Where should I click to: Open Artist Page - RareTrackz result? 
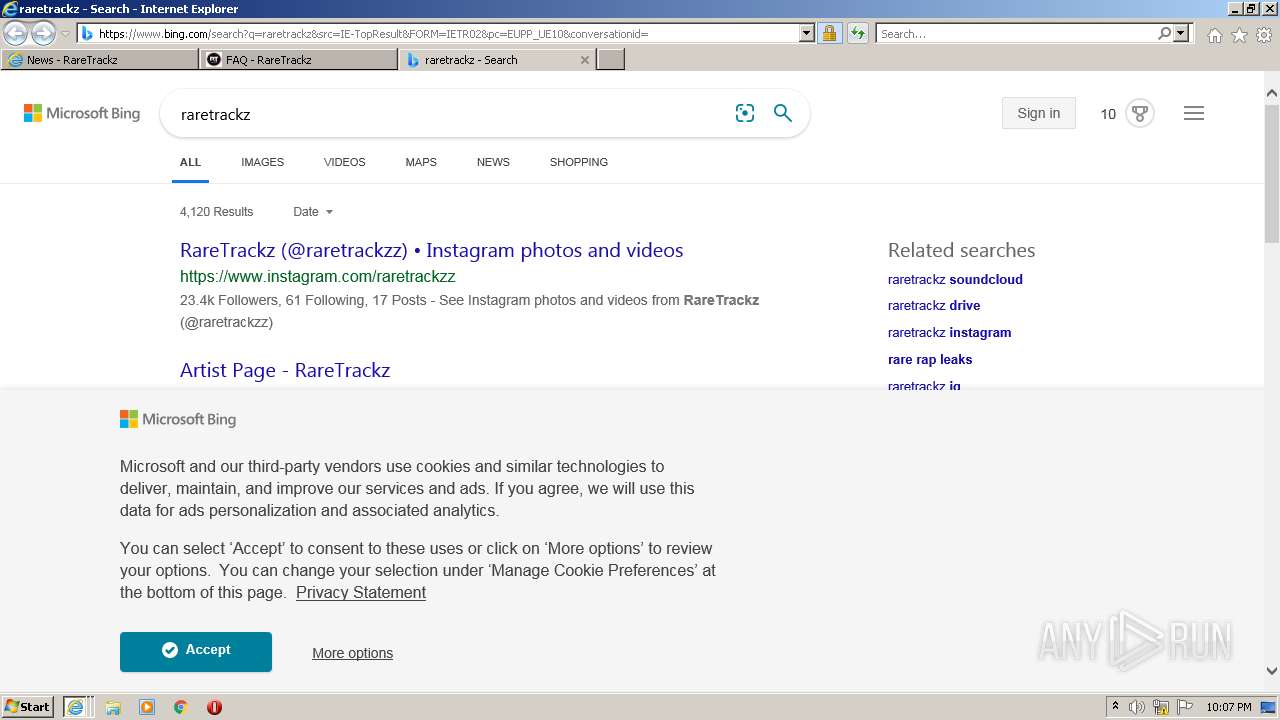click(285, 370)
